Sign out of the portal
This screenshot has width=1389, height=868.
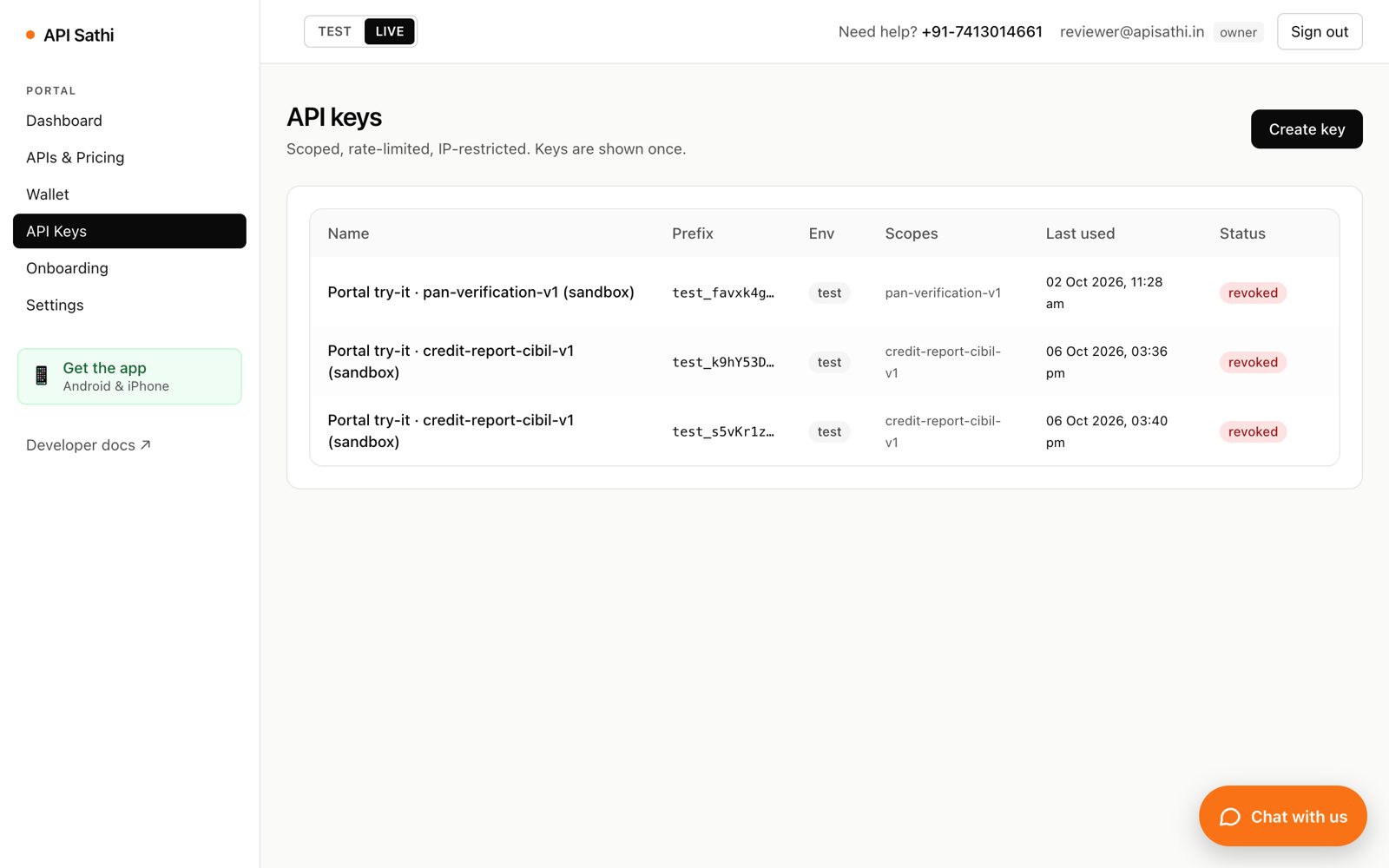point(1320,31)
